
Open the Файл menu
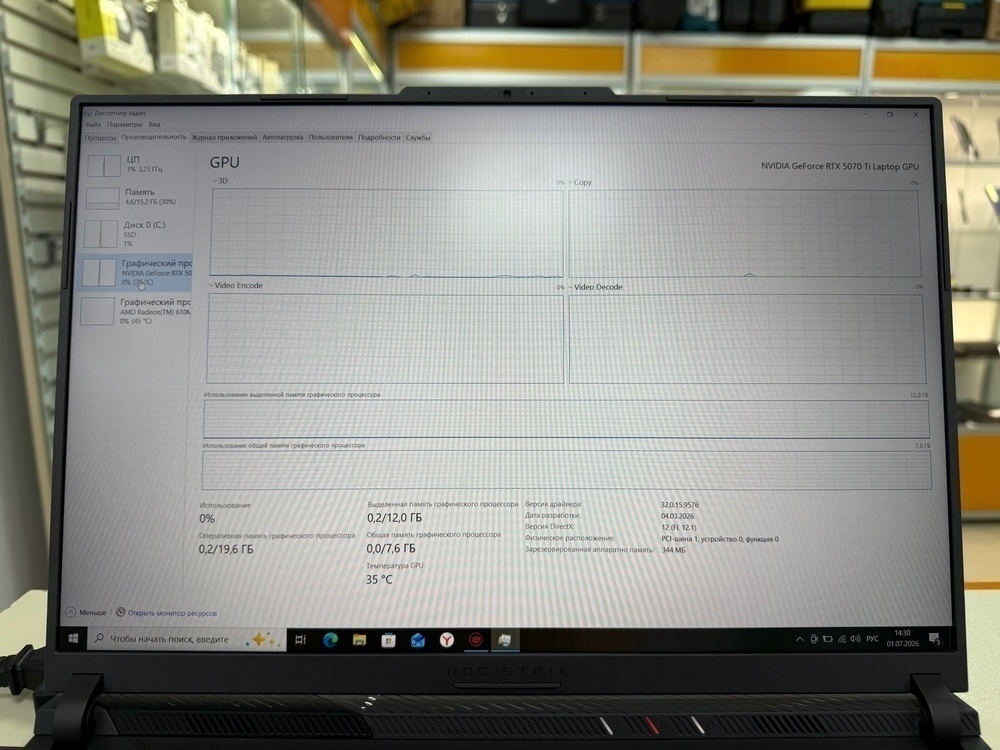pyautogui.click(x=93, y=124)
